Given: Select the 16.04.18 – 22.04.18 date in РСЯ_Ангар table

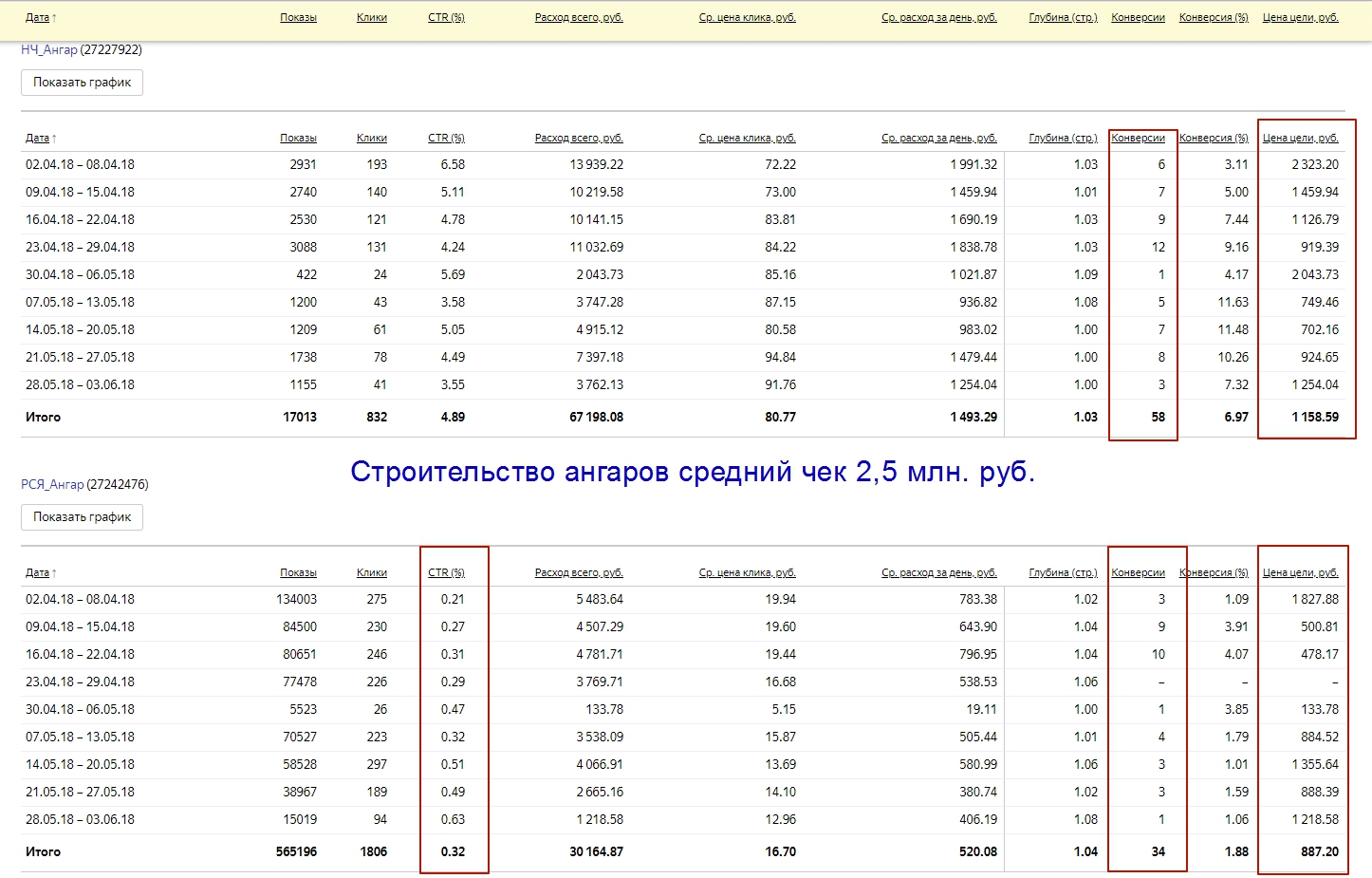Looking at the screenshot, I should (80, 654).
